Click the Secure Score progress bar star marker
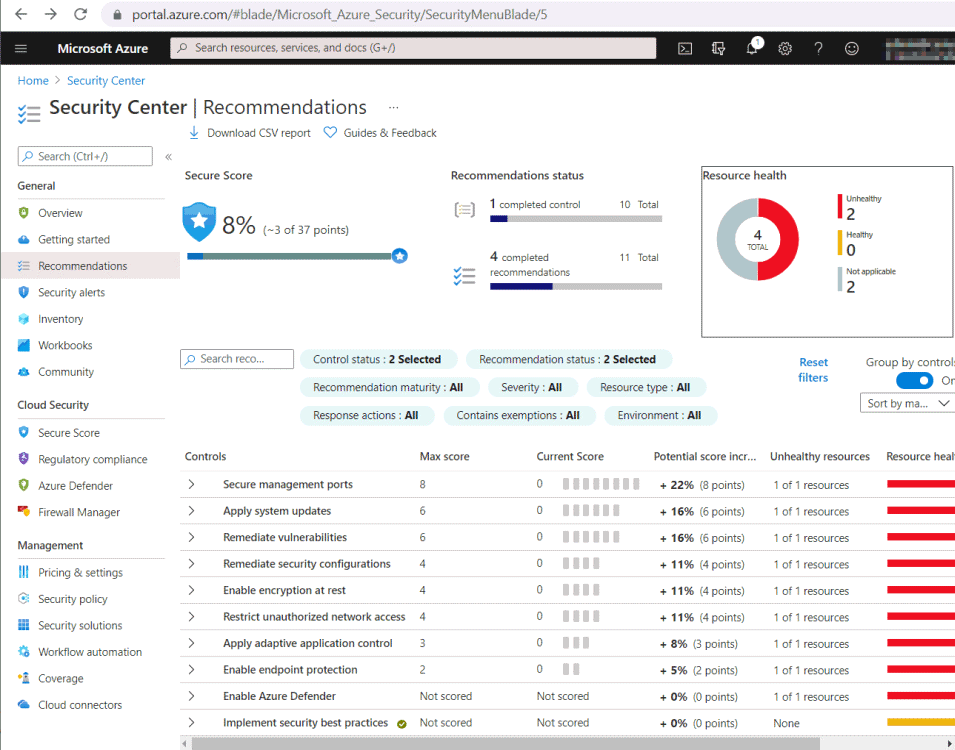This screenshot has width=955, height=750. coord(400,256)
